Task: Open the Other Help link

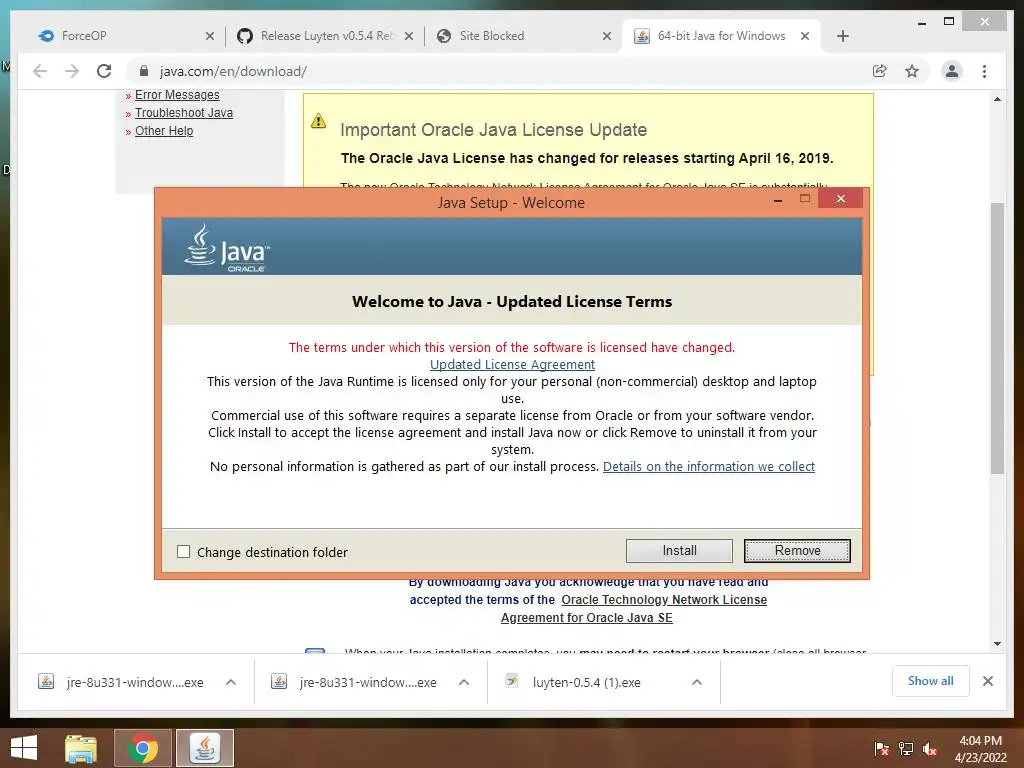Action: click(x=164, y=131)
